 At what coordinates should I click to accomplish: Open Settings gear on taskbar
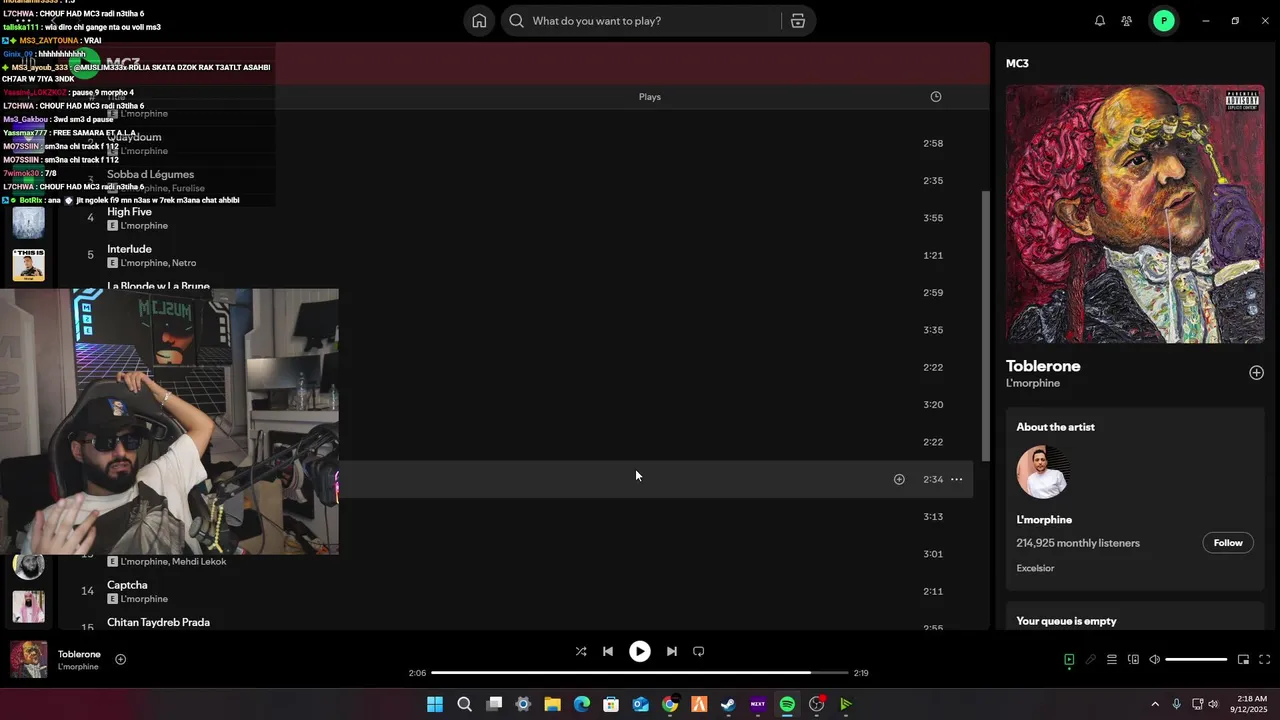[x=523, y=704]
